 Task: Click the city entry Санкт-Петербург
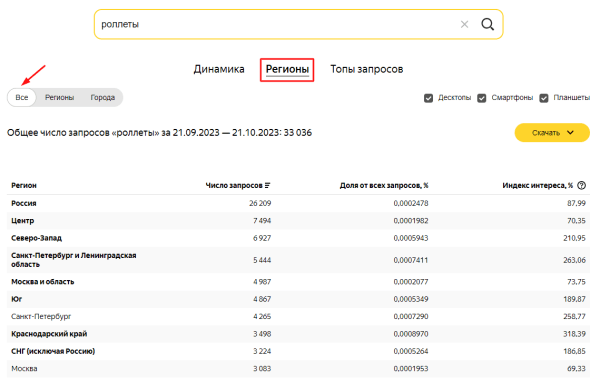pos(41,316)
